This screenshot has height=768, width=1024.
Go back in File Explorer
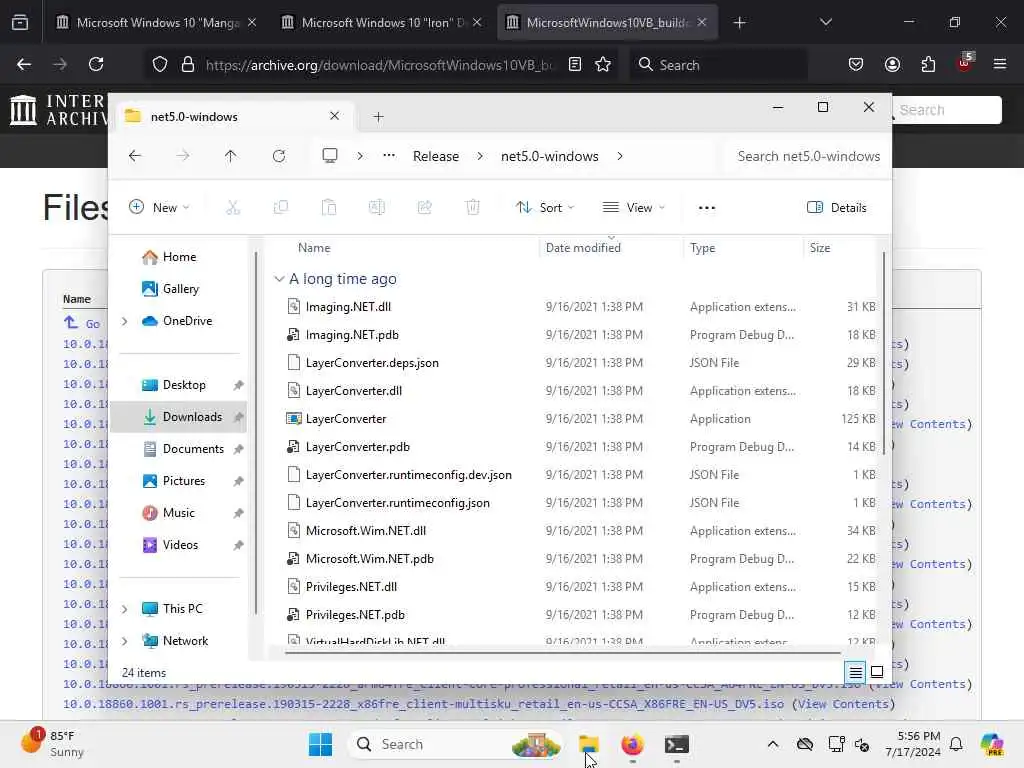point(135,156)
